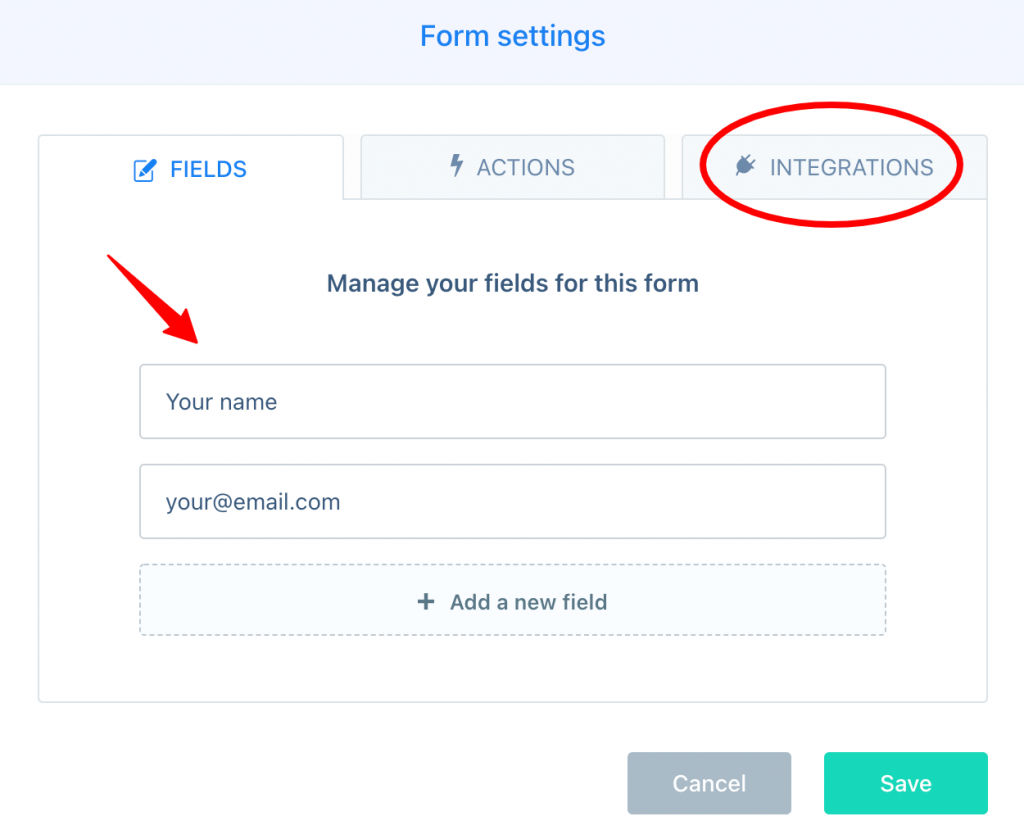Click the 'Form settings' dialog title
The image size is (1024, 839).
tap(513, 36)
